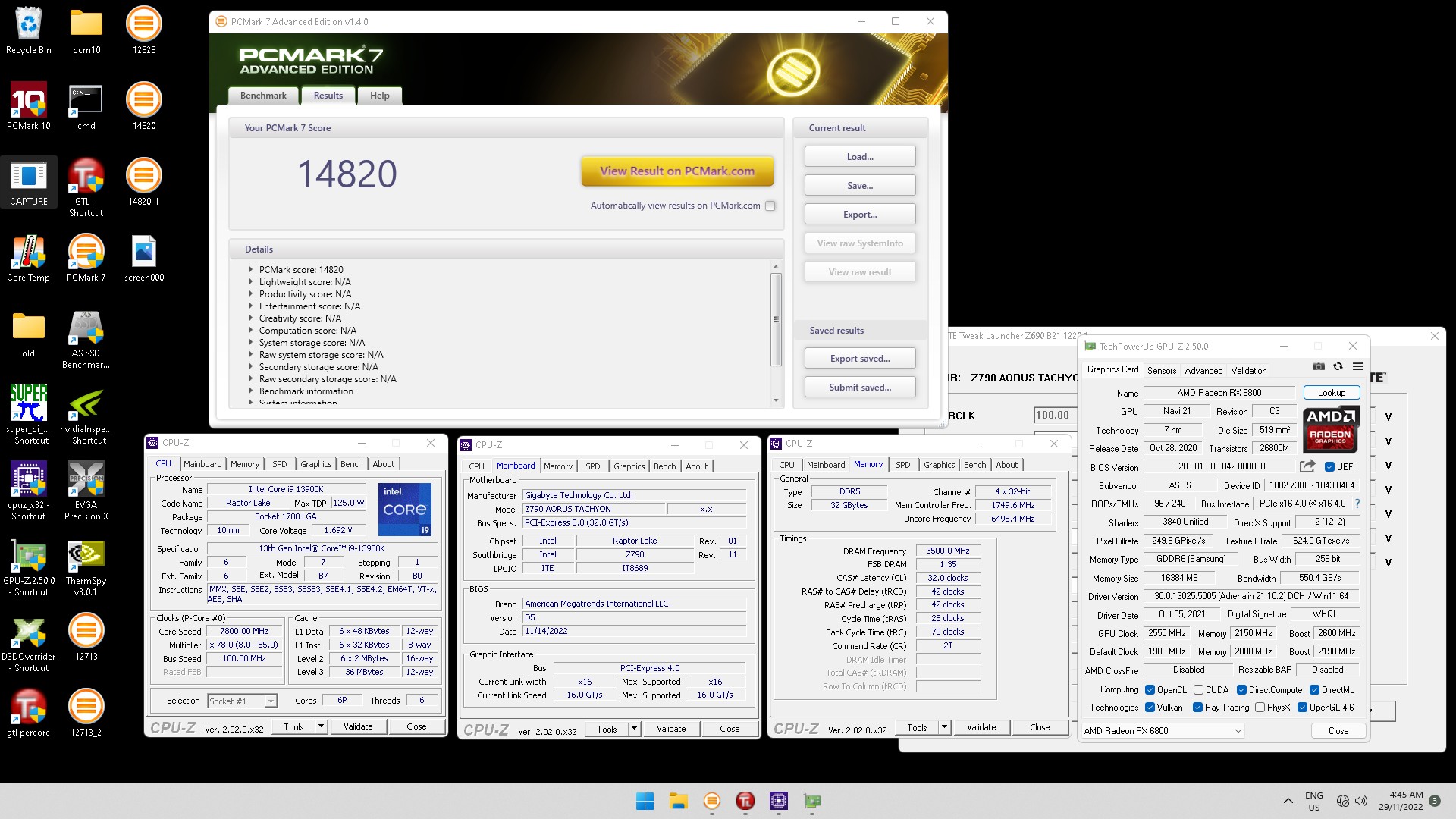Toggle CUDA computing checkbox
The image size is (1456, 819).
click(x=1198, y=690)
